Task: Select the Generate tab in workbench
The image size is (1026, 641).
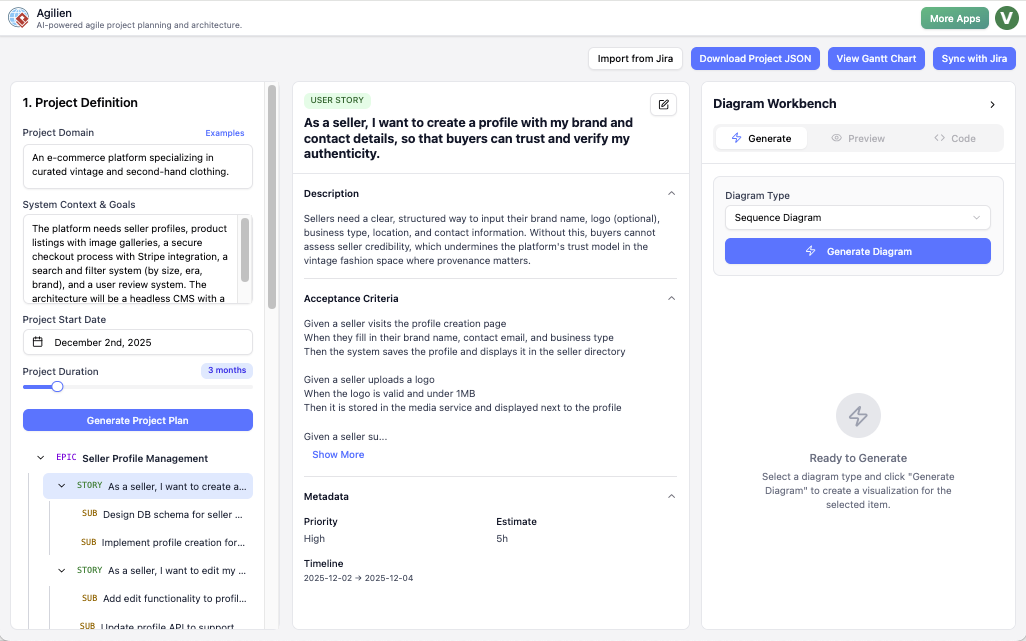Action: [x=761, y=138]
